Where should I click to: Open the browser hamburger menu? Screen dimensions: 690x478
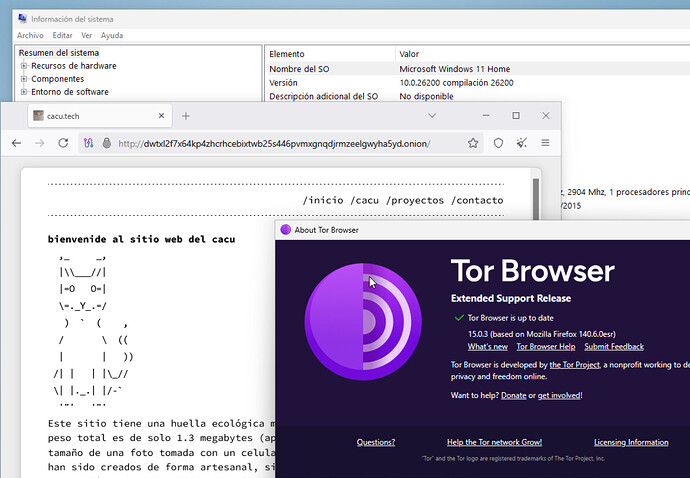coord(545,143)
